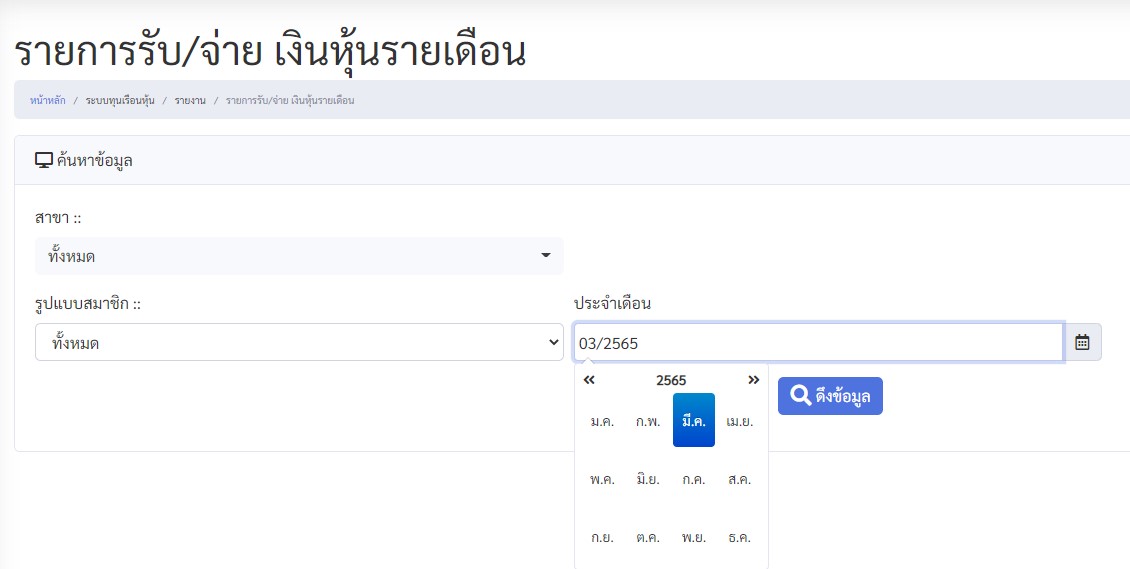The width and height of the screenshot is (1130, 569).
Task: Click the ประจำเดือน input field
Action: point(817,342)
